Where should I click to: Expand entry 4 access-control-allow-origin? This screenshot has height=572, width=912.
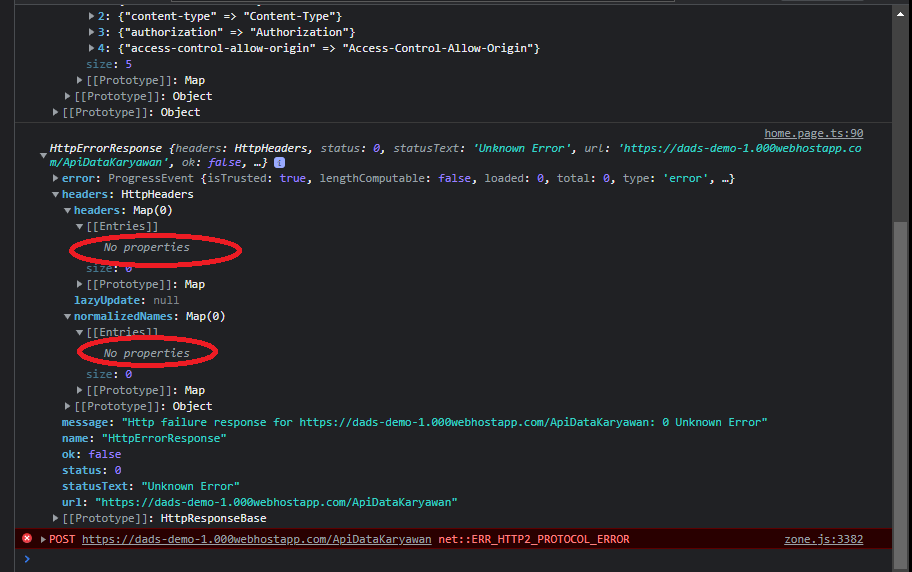[91, 48]
